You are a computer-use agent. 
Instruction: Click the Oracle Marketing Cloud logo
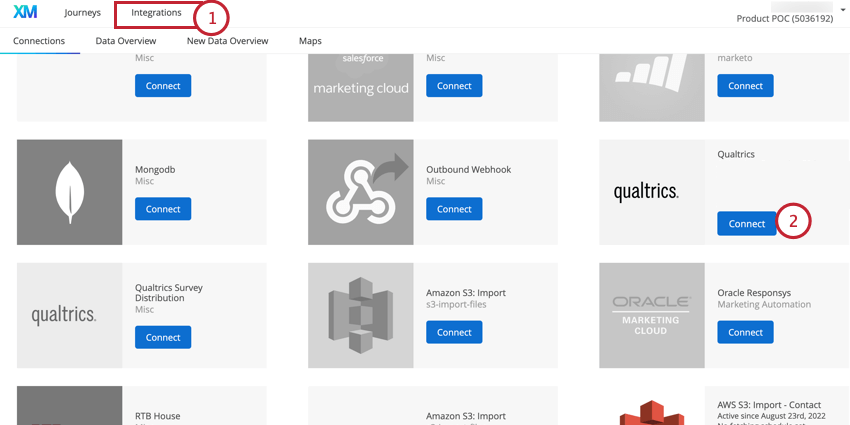tap(652, 315)
